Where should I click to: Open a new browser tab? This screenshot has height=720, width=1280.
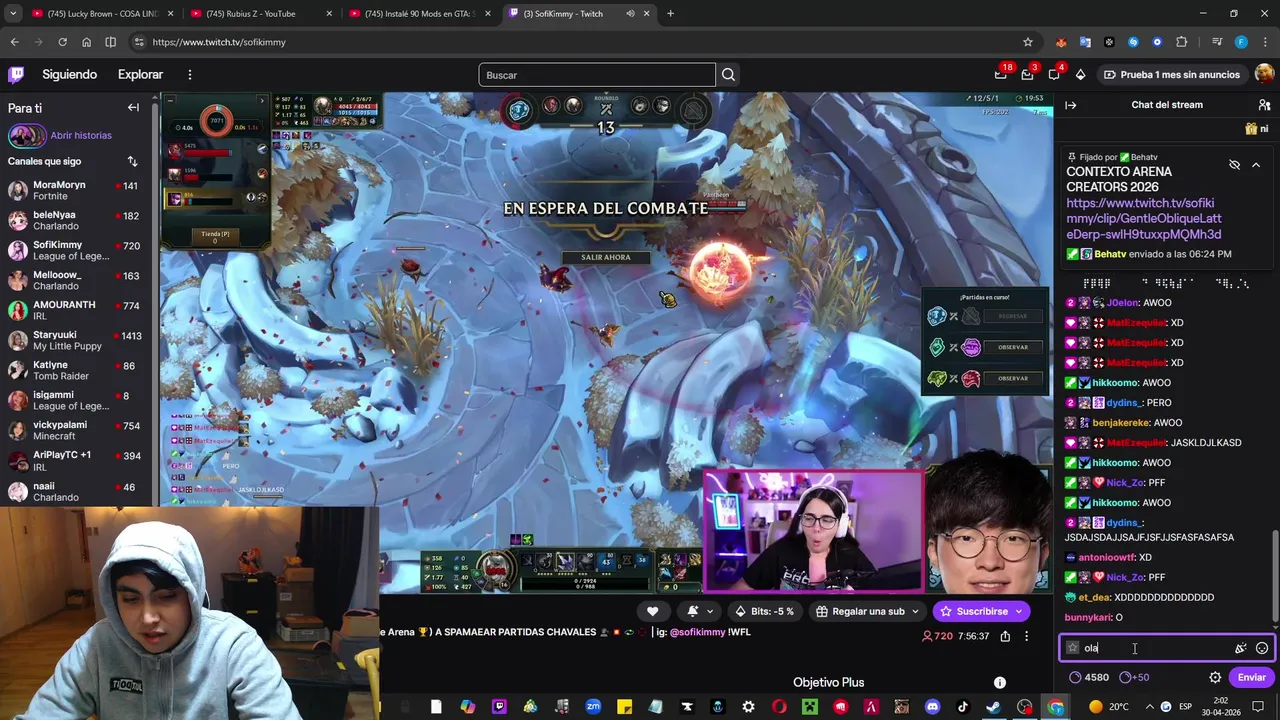point(670,14)
